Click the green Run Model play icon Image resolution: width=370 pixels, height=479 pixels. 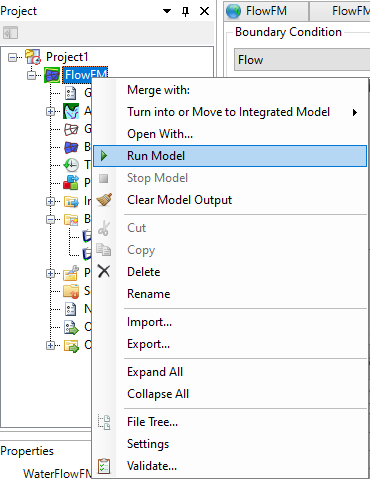pyautogui.click(x=104, y=156)
